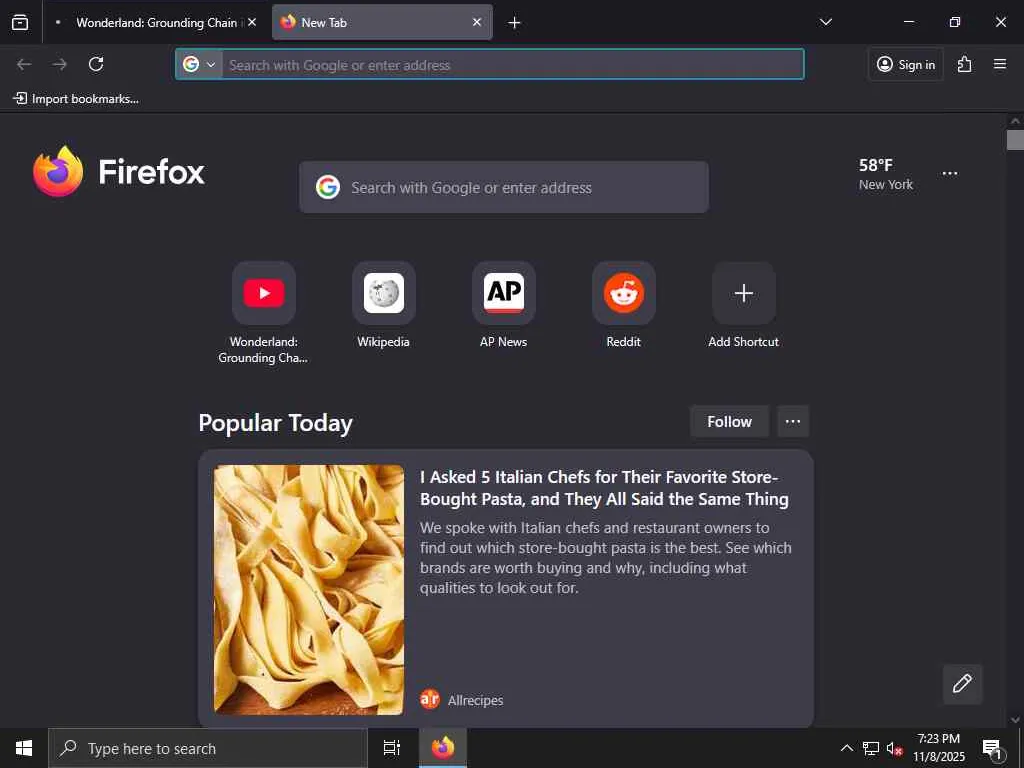1024x768 pixels.
Task: Open the taskbar clock showing 7:23 PM
Action: tap(938, 748)
